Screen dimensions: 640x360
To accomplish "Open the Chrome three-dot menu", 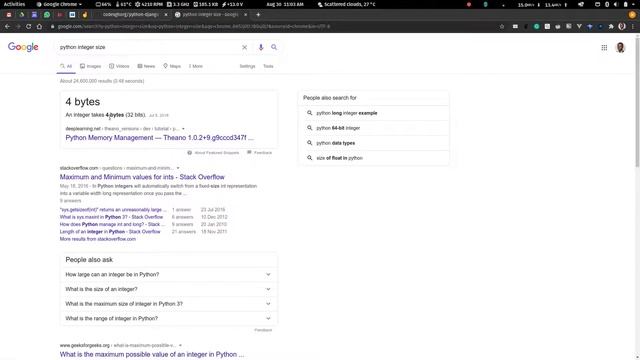I will [633, 27].
